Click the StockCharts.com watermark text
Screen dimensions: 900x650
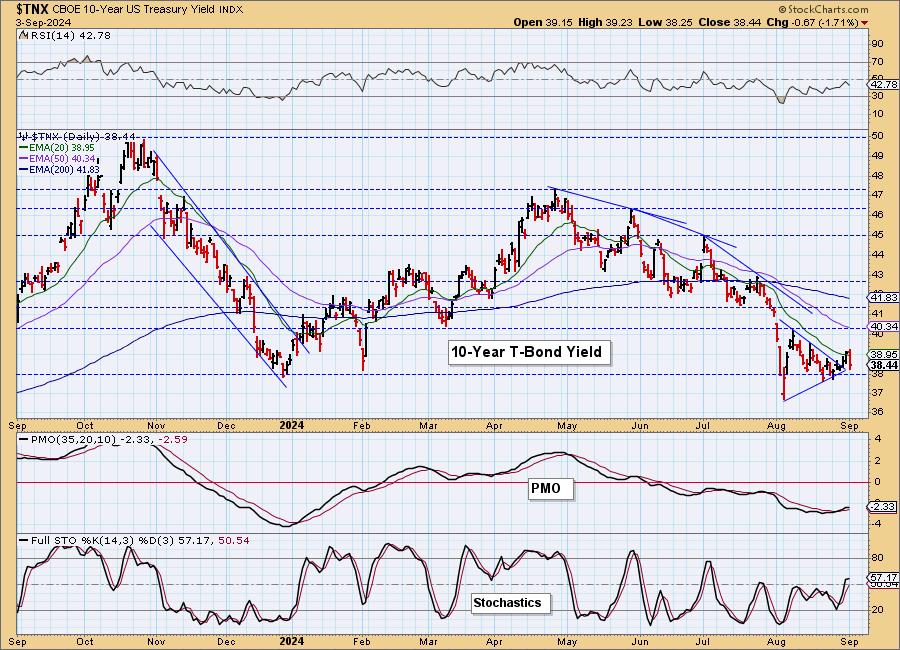tap(824, 9)
